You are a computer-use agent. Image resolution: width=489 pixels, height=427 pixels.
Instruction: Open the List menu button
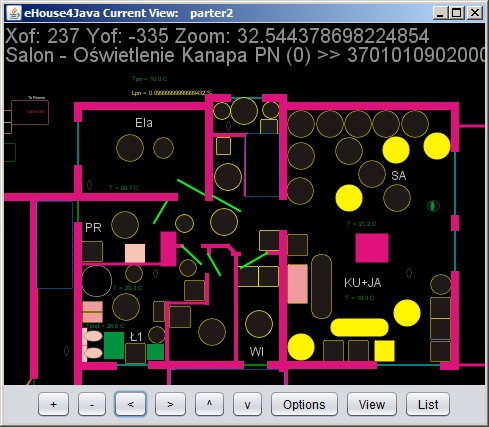point(428,404)
